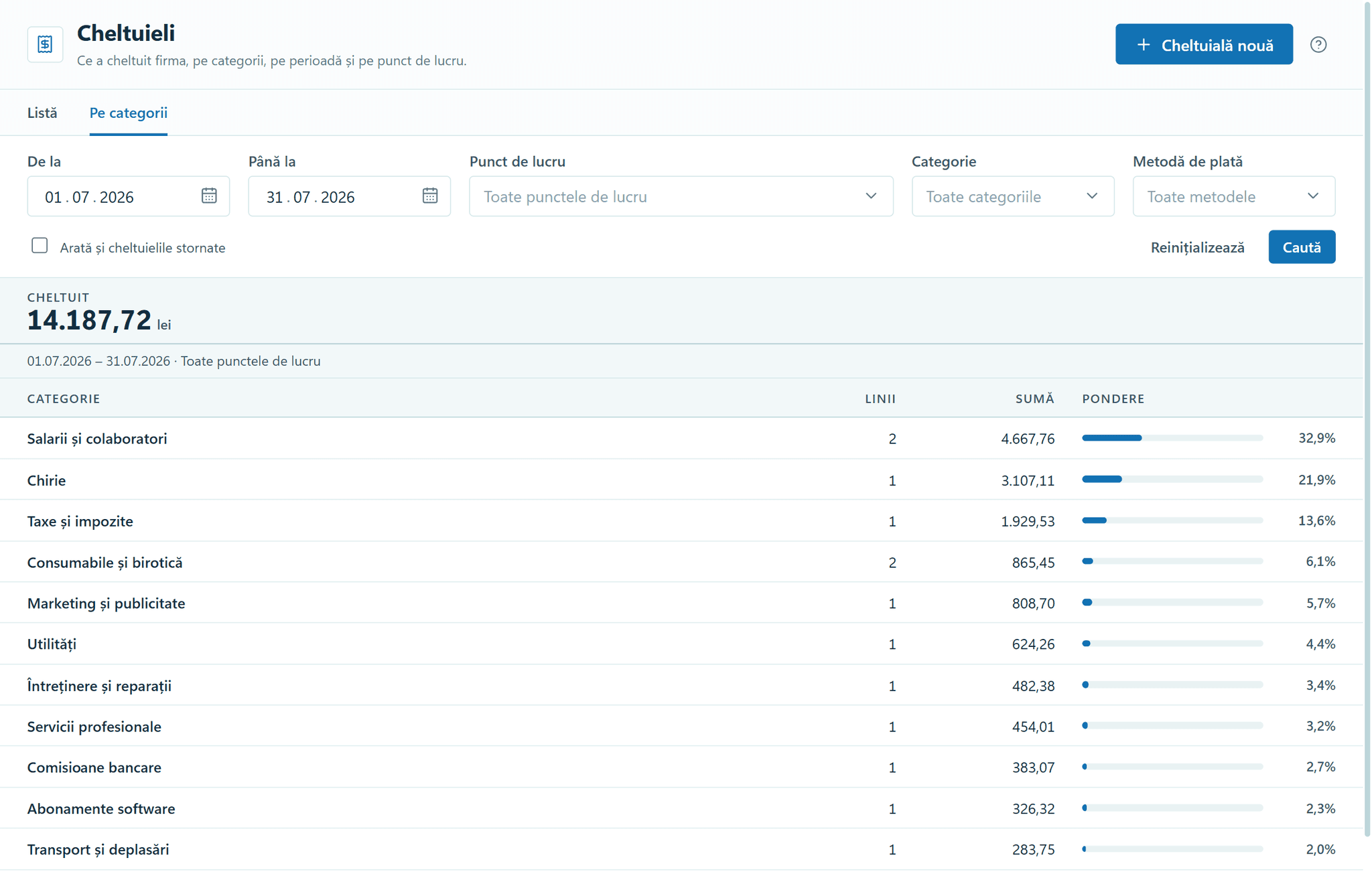
Task: Click the 865,45 sum value
Action: point(1033,563)
